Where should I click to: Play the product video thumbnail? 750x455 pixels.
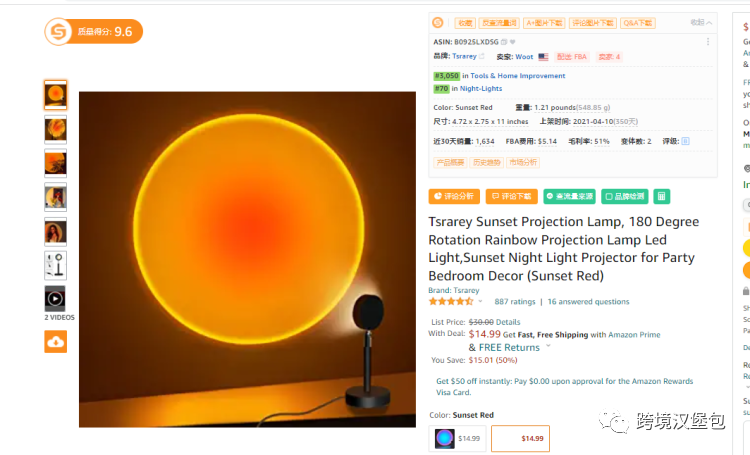tap(55, 299)
